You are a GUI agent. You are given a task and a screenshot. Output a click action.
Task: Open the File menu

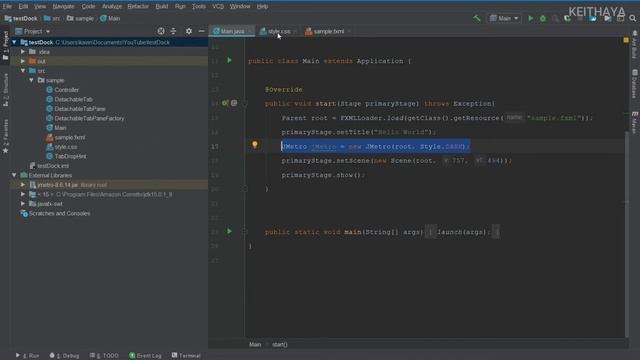point(7,6)
